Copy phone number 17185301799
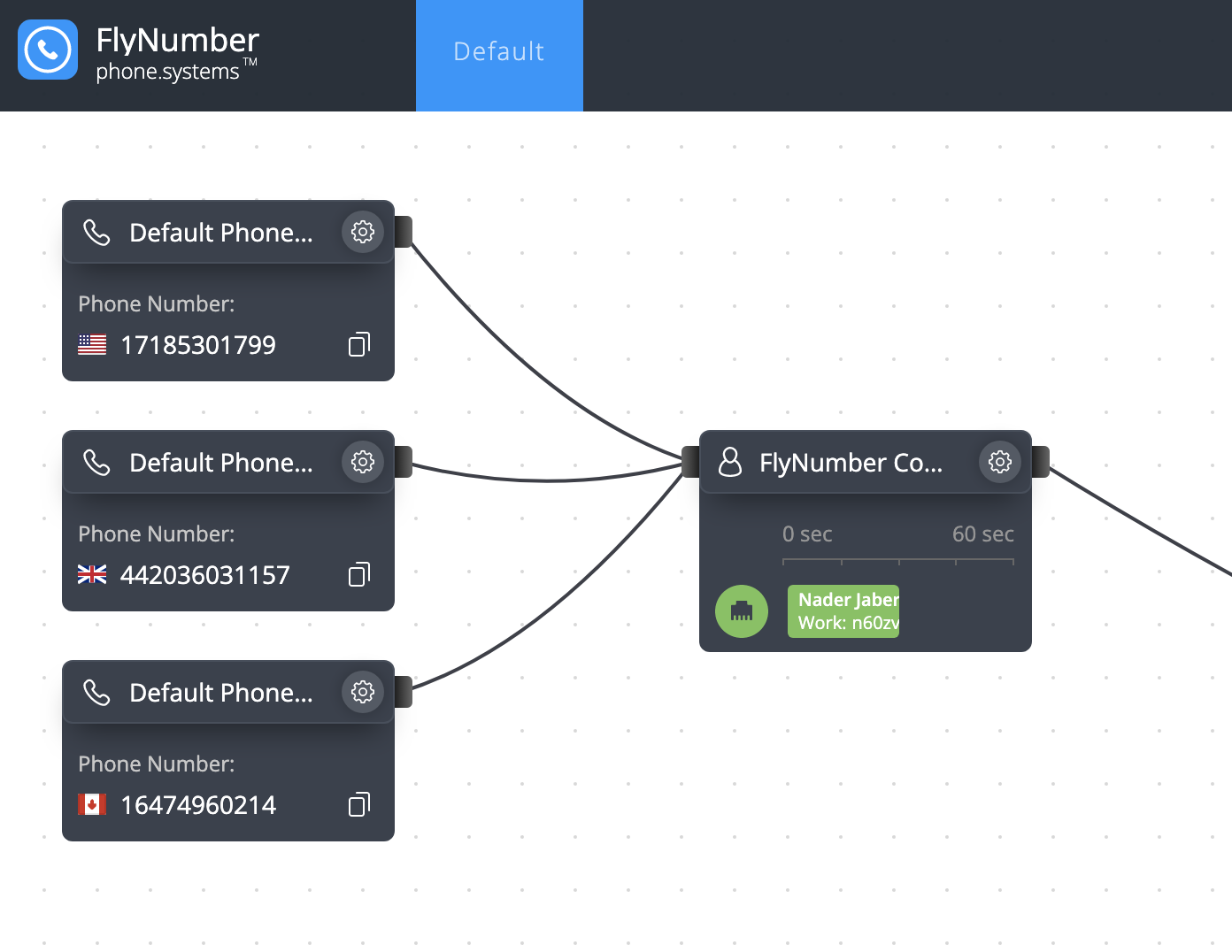The height and width of the screenshot is (952, 1232). point(359,344)
